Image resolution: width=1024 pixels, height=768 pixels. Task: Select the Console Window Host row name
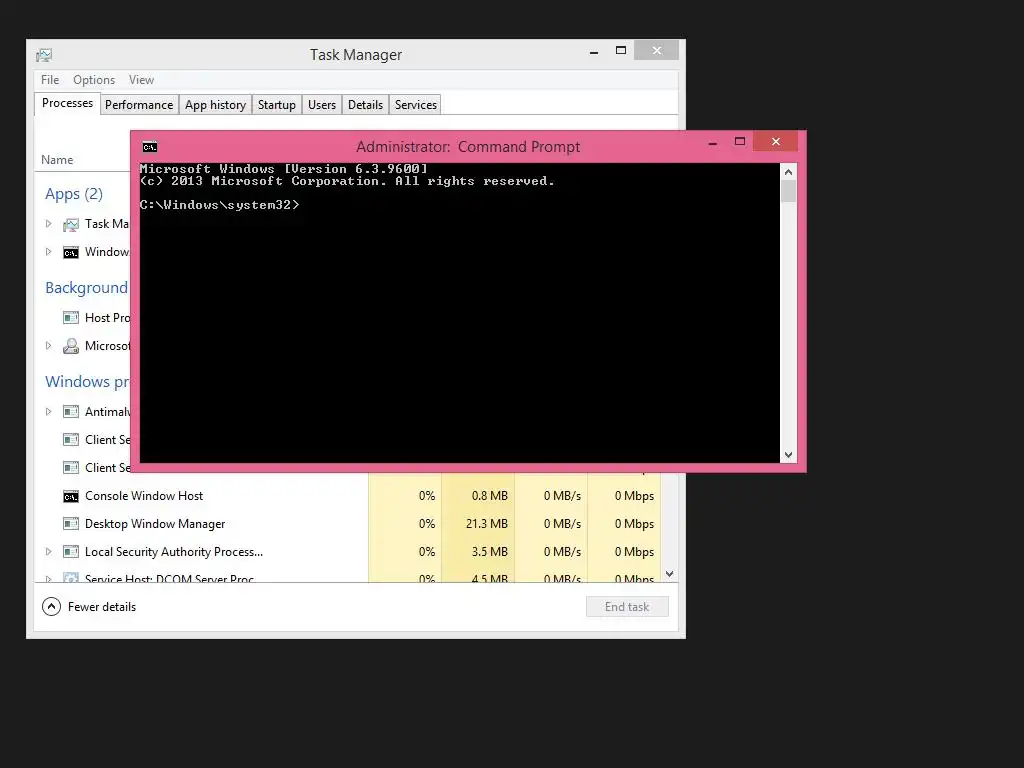tap(144, 496)
